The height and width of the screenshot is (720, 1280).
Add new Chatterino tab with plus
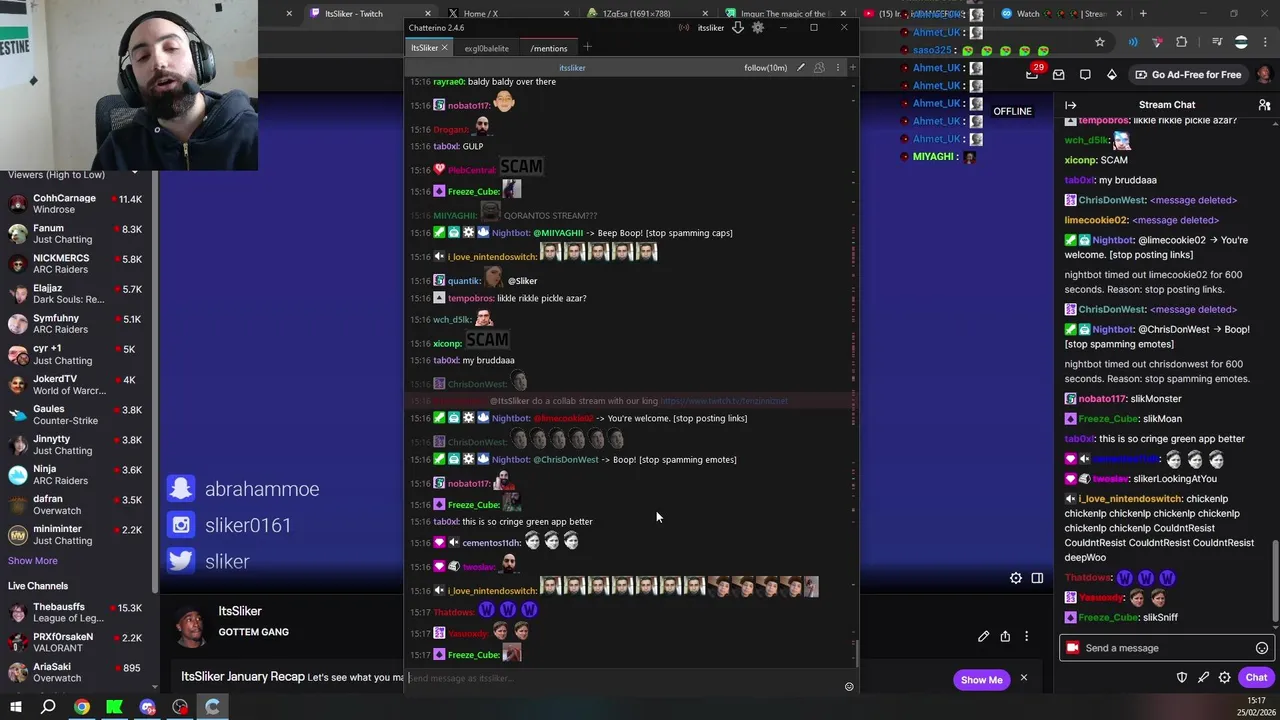(587, 47)
